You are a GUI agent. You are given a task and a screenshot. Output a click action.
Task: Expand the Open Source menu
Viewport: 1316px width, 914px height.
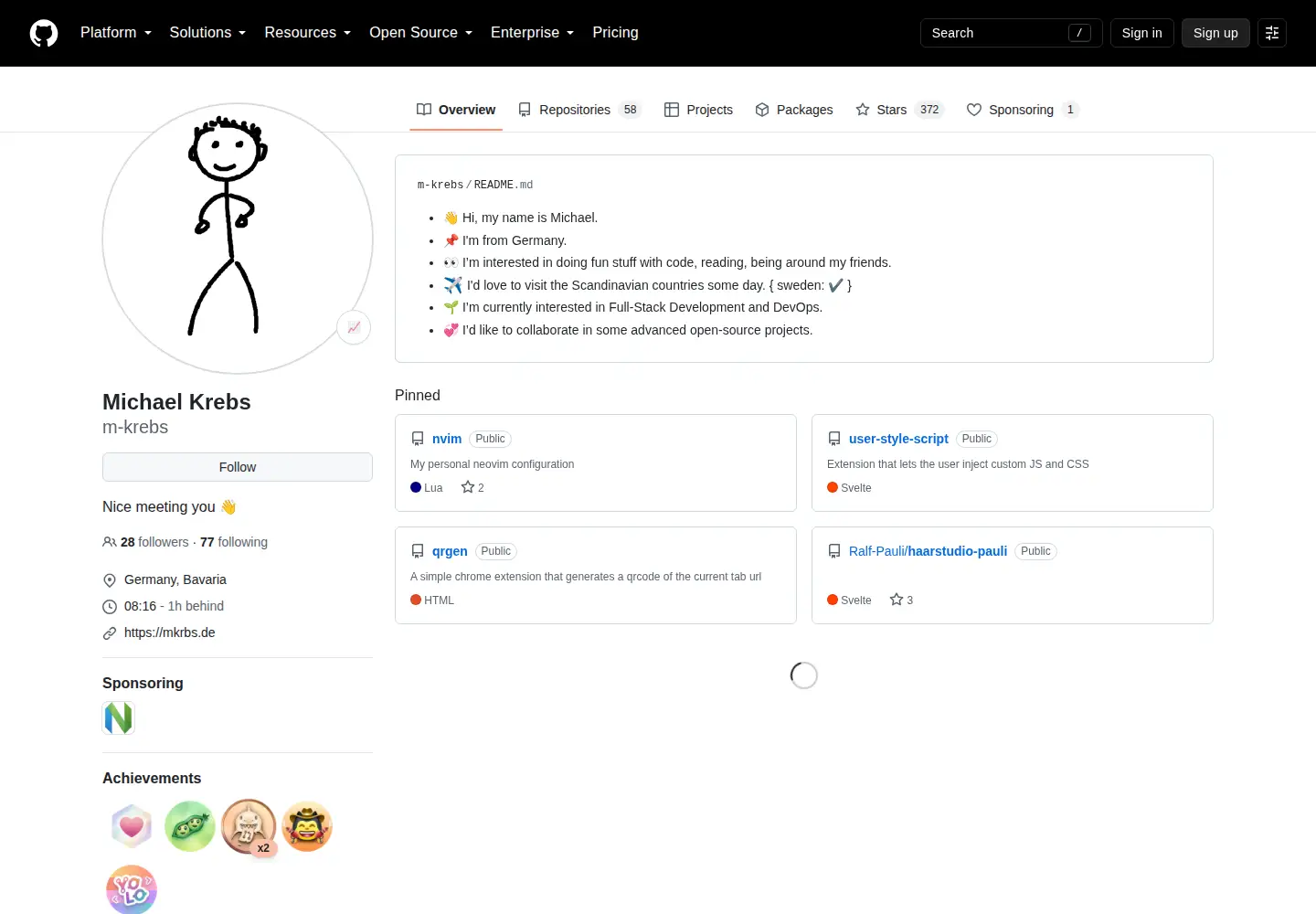[x=420, y=33]
